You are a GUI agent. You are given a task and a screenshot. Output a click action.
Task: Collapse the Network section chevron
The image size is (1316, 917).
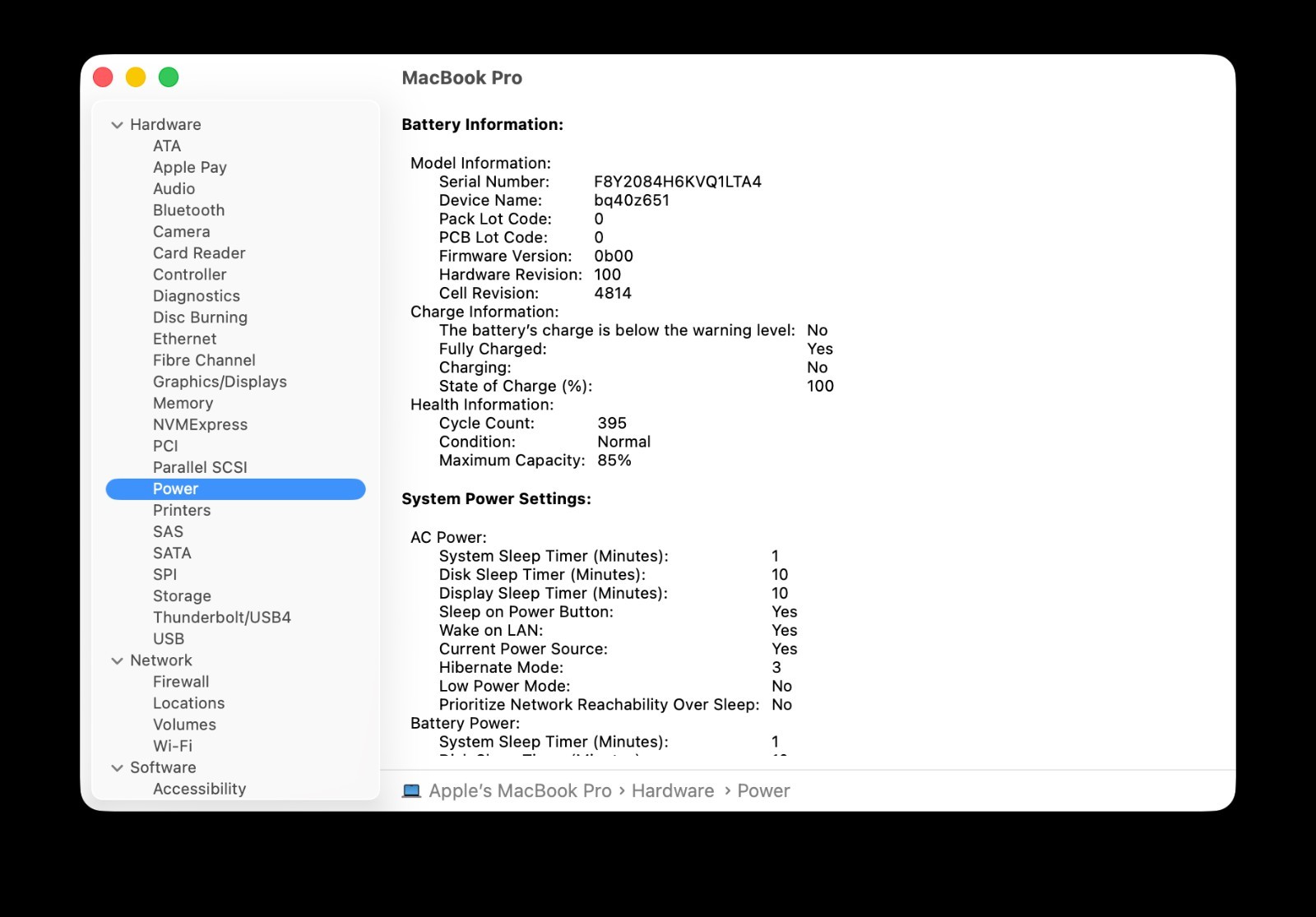[x=117, y=660]
